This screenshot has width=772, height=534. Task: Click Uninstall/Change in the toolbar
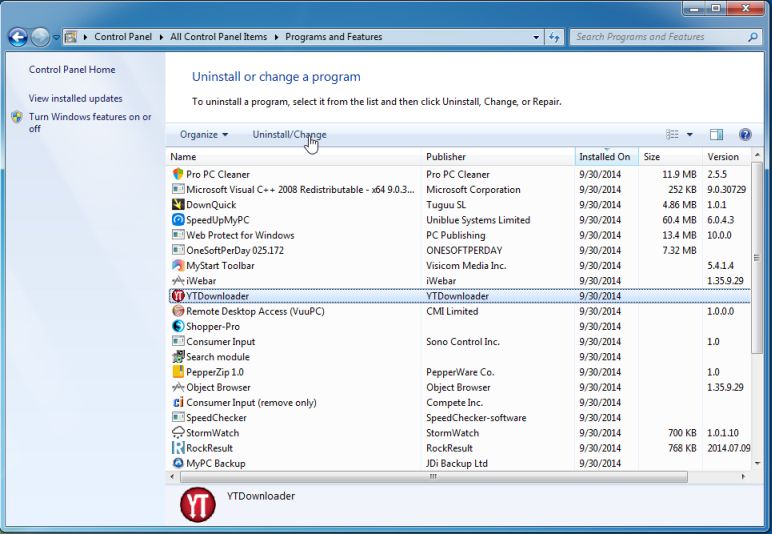point(289,135)
